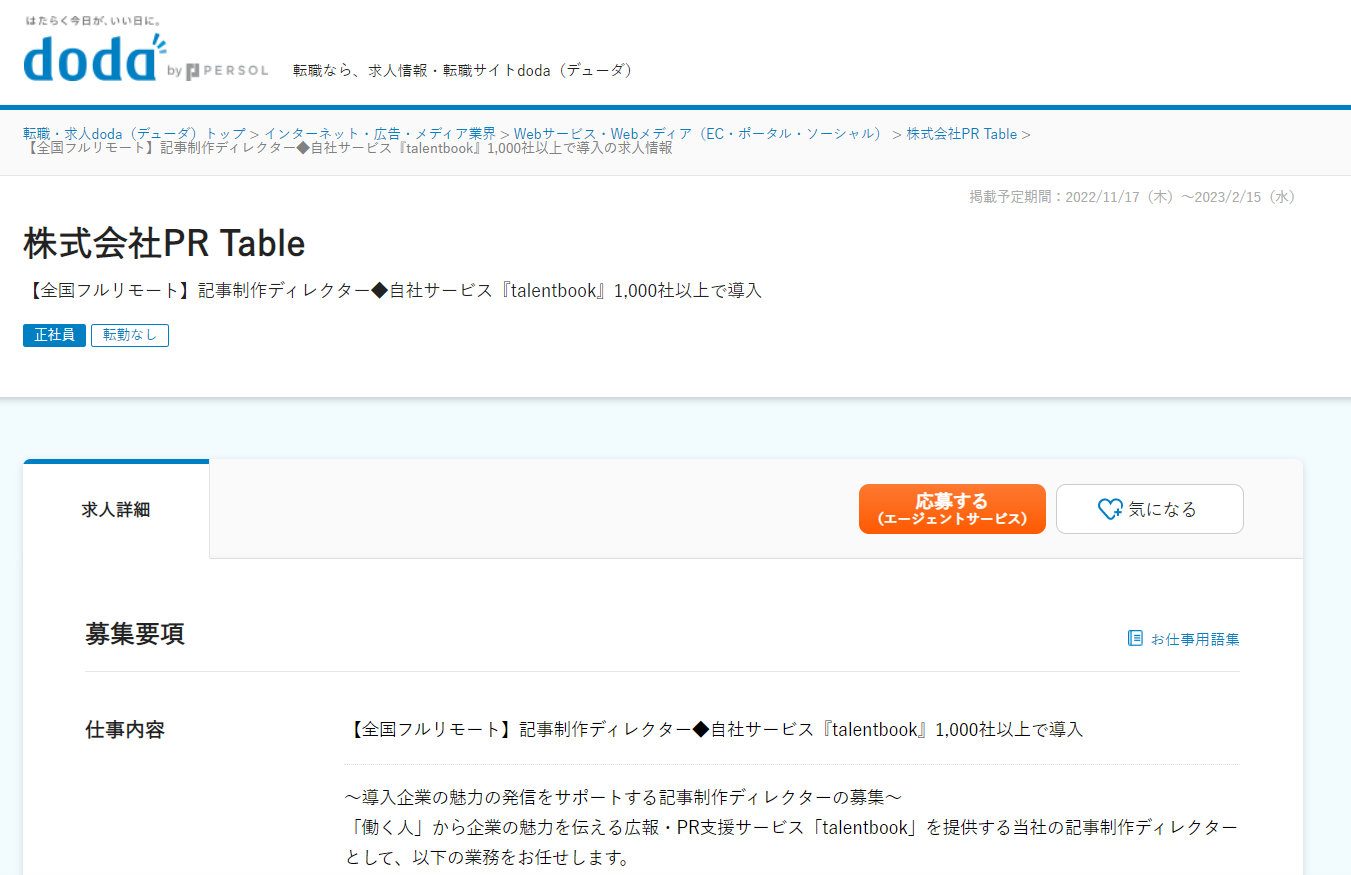Click the 転勤なし tag
The height and width of the screenshot is (875, 1351).
tap(130, 335)
